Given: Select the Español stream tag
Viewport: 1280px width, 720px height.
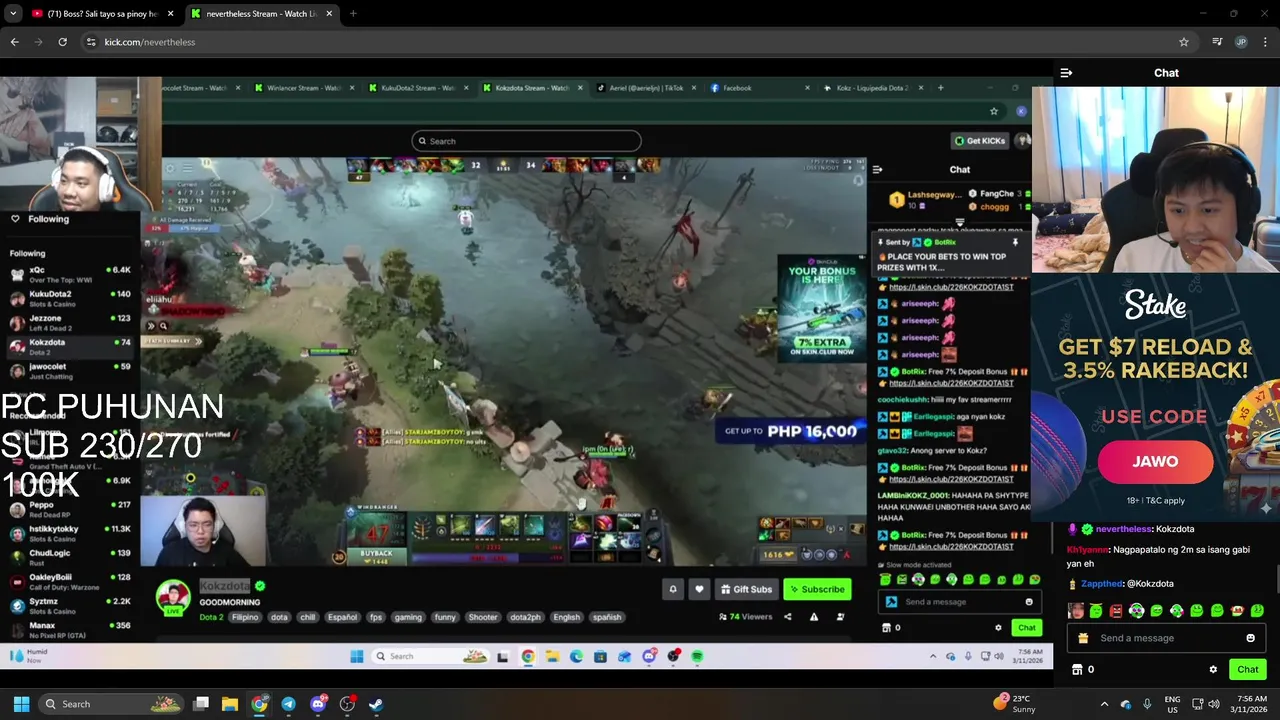Looking at the screenshot, I should (342, 617).
